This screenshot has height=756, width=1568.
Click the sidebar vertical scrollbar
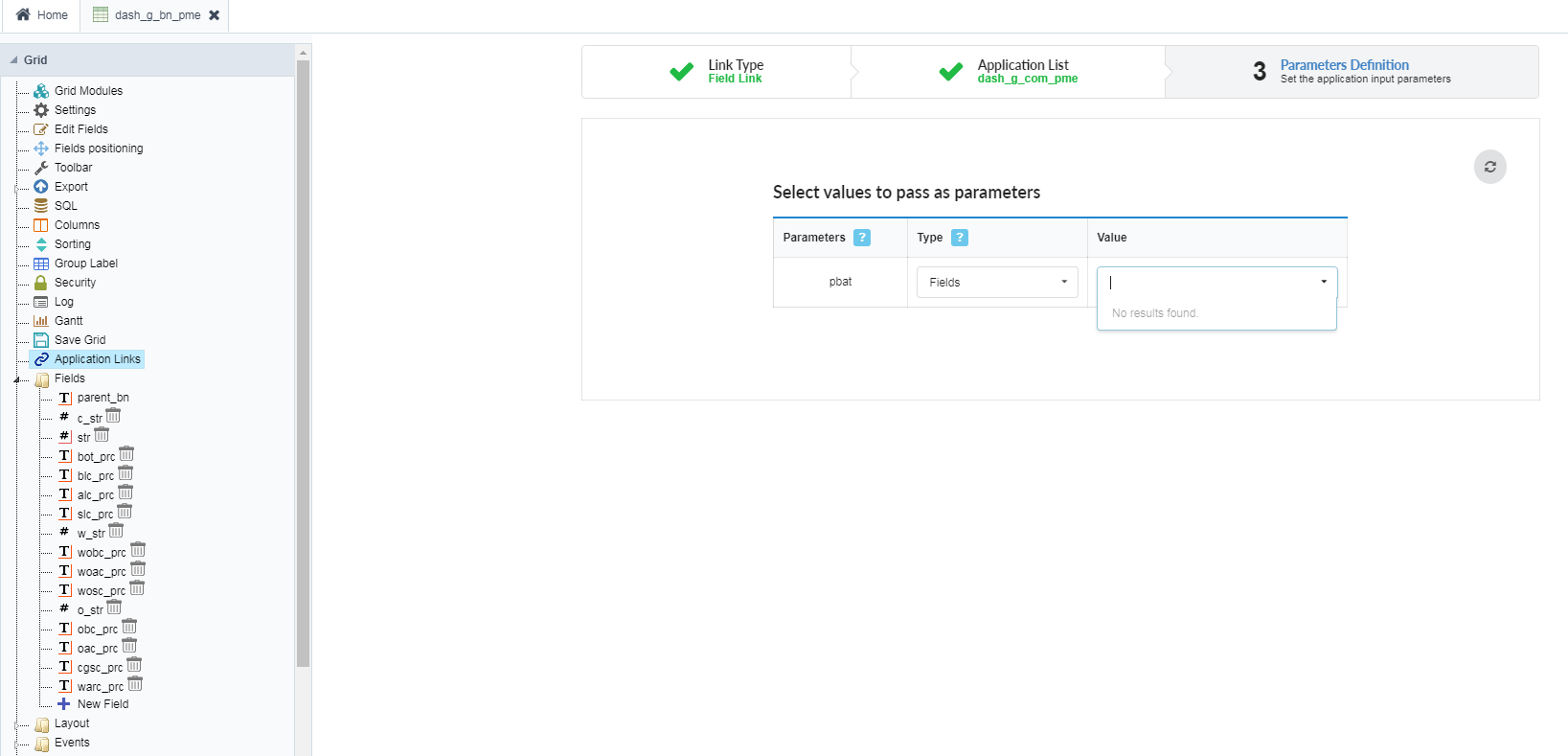tap(303, 364)
